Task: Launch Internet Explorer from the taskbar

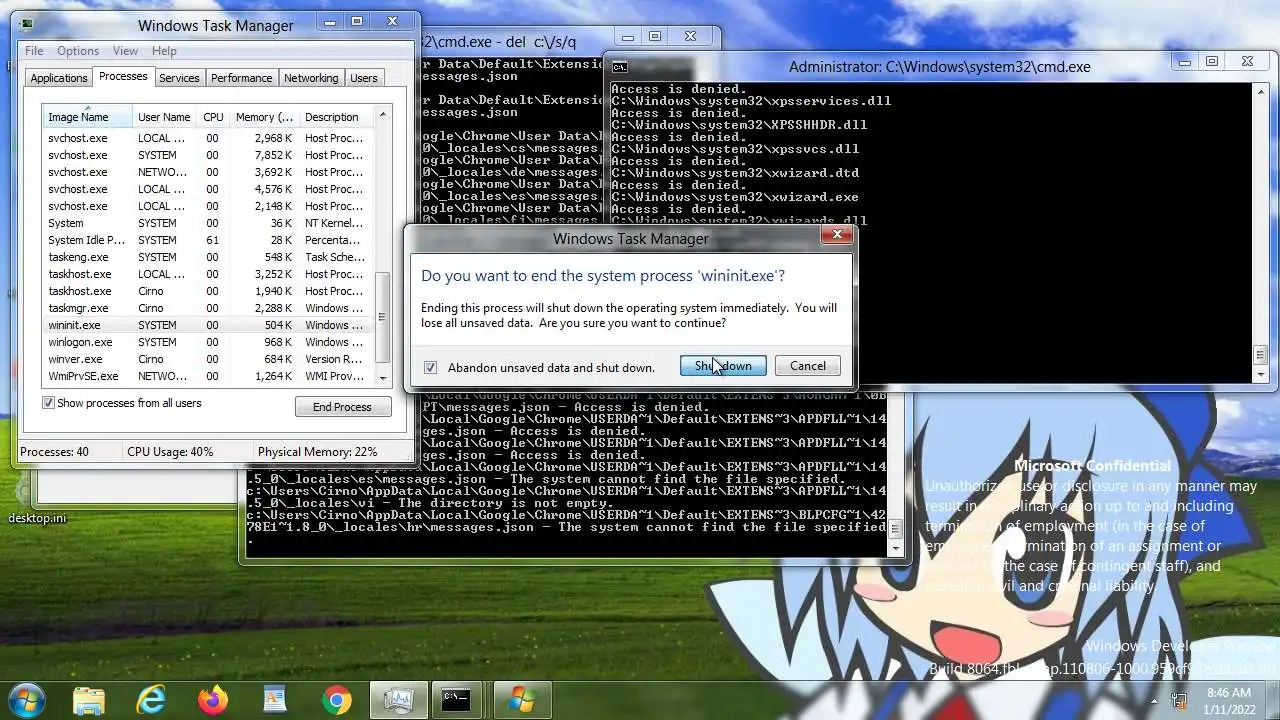Action: (x=151, y=699)
